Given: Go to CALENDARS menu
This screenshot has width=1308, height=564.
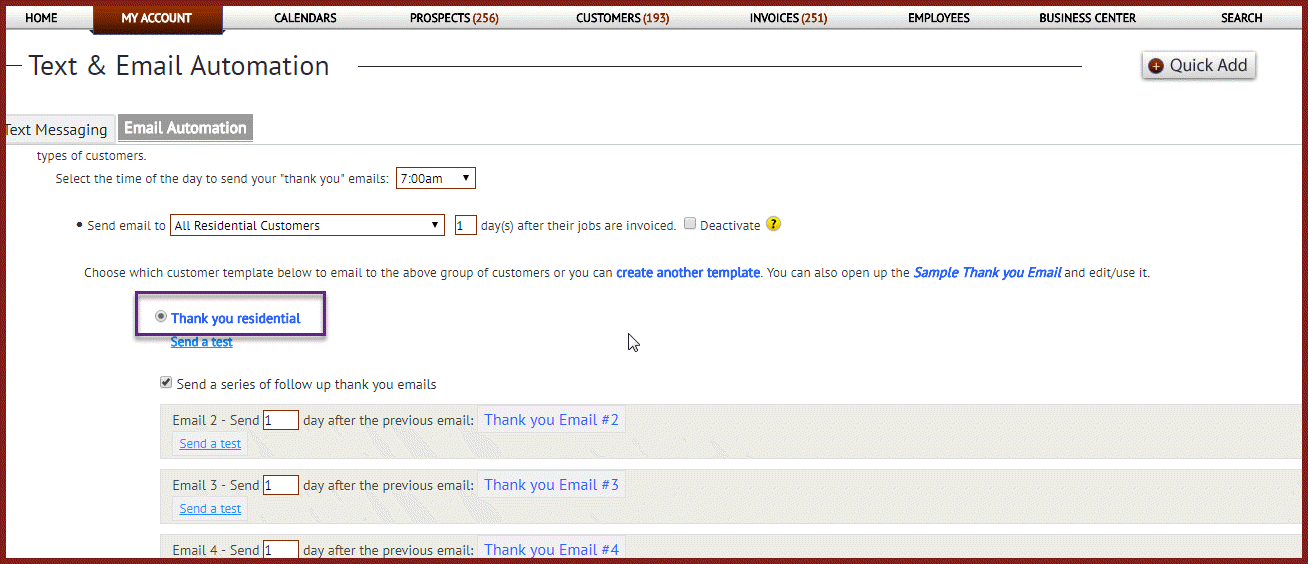Looking at the screenshot, I should pyautogui.click(x=305, y=18).
